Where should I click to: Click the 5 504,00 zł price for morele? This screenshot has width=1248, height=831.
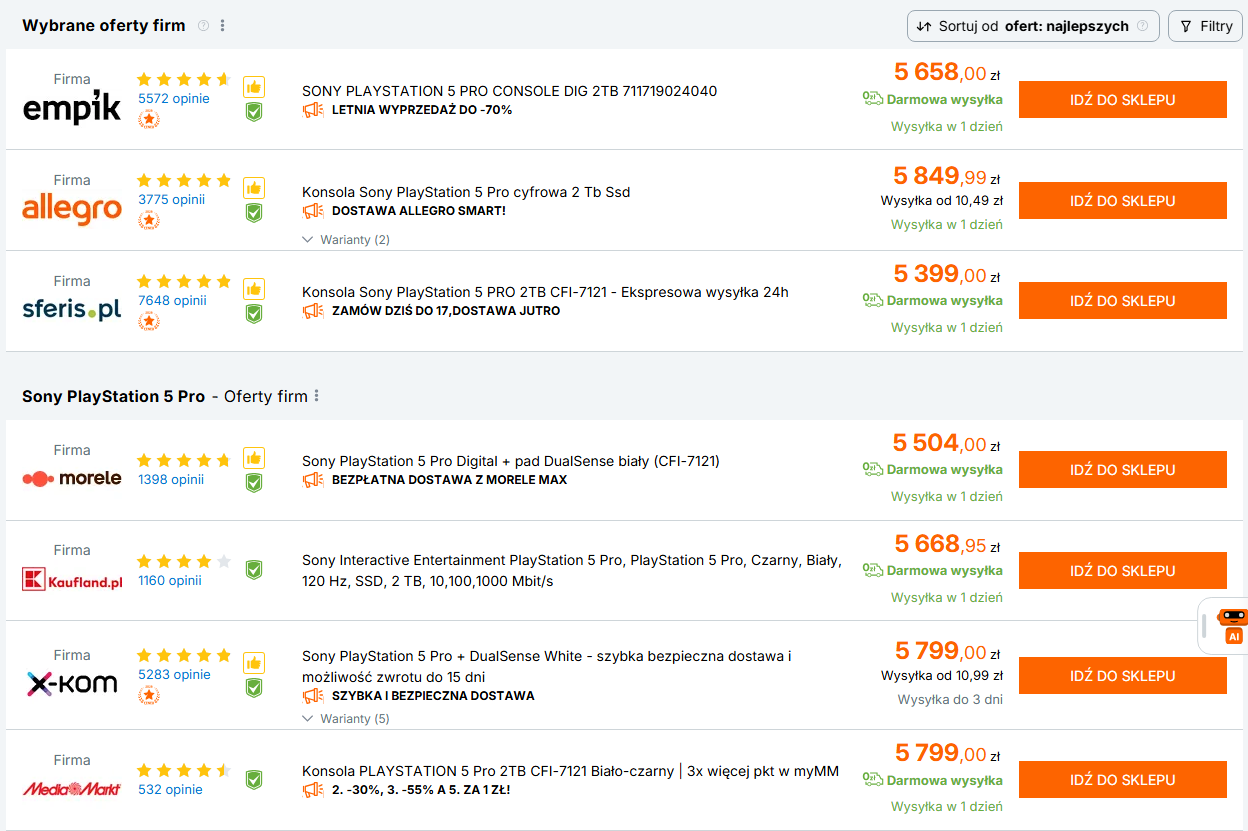[x=947, y=442]
